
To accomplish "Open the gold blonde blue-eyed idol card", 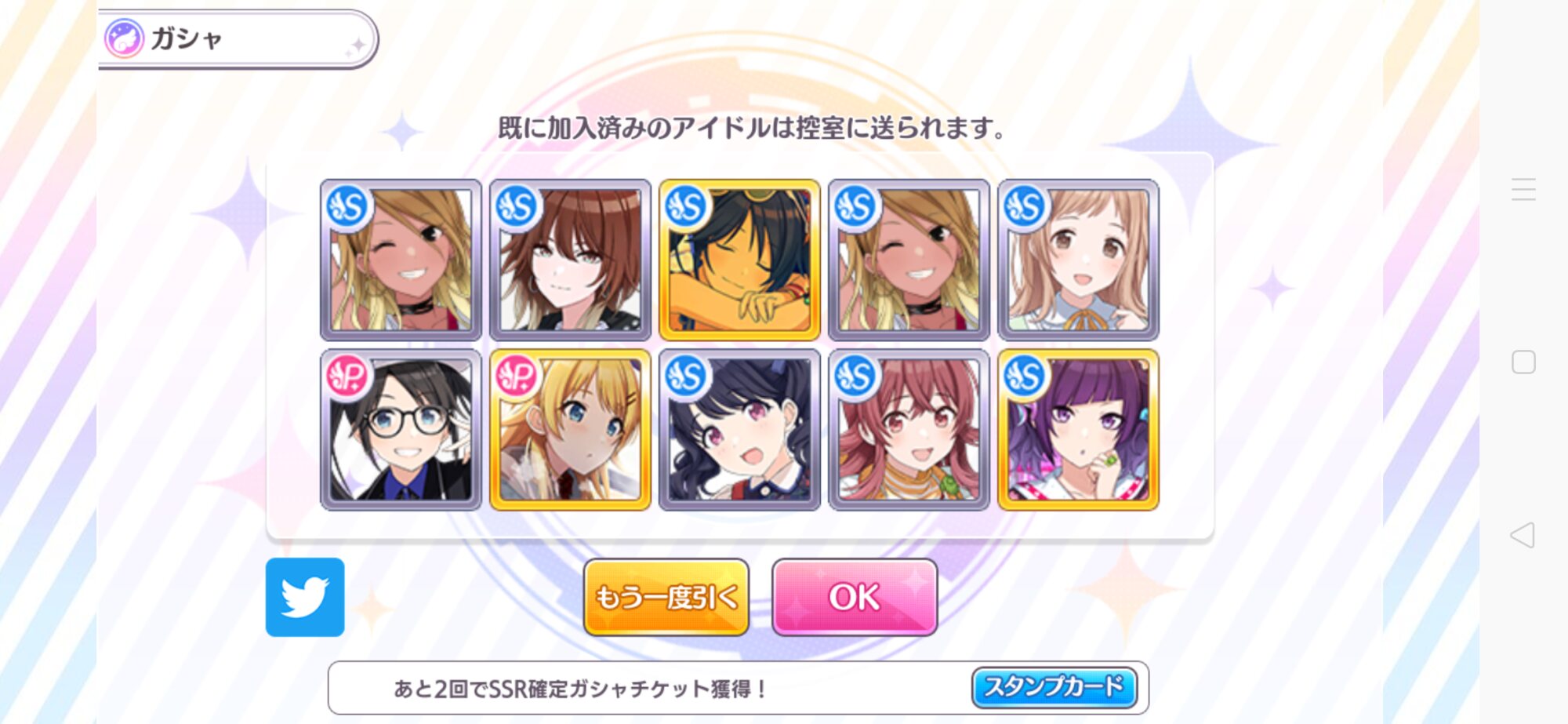I will pyautogui.click(x=570, y=430).
